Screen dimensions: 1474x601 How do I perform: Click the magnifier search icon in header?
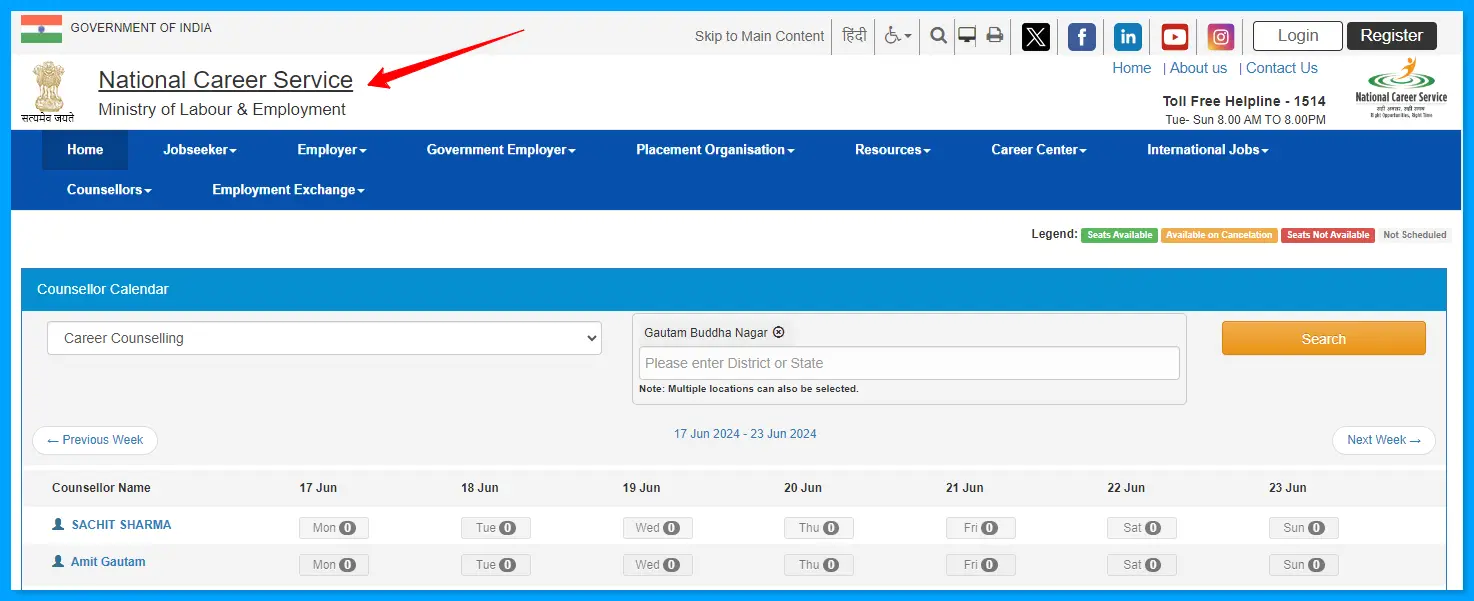tap(938, 36)
